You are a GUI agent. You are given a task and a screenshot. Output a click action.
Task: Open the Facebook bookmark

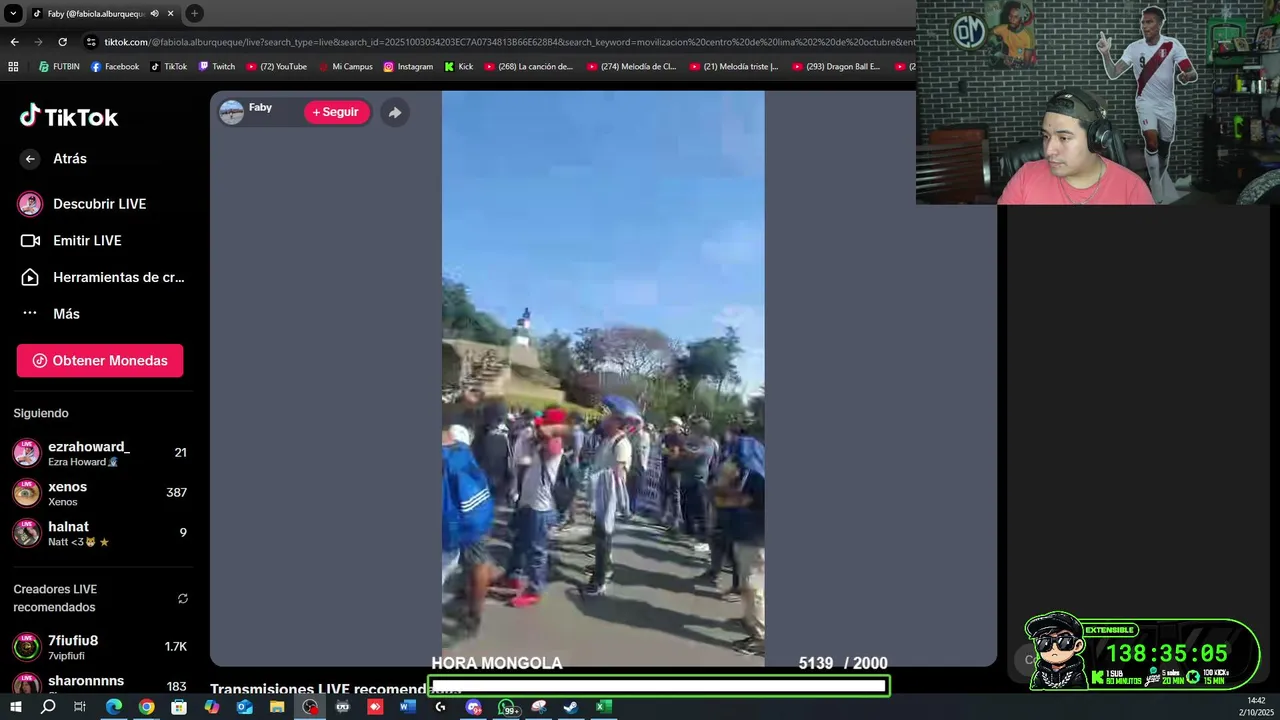(115, 67)
